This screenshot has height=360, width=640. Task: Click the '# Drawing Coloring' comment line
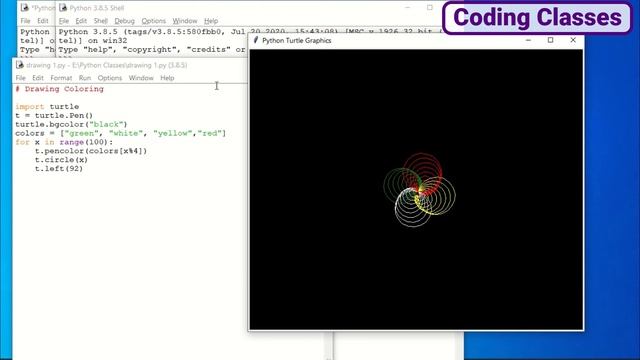tap(60, 89)
